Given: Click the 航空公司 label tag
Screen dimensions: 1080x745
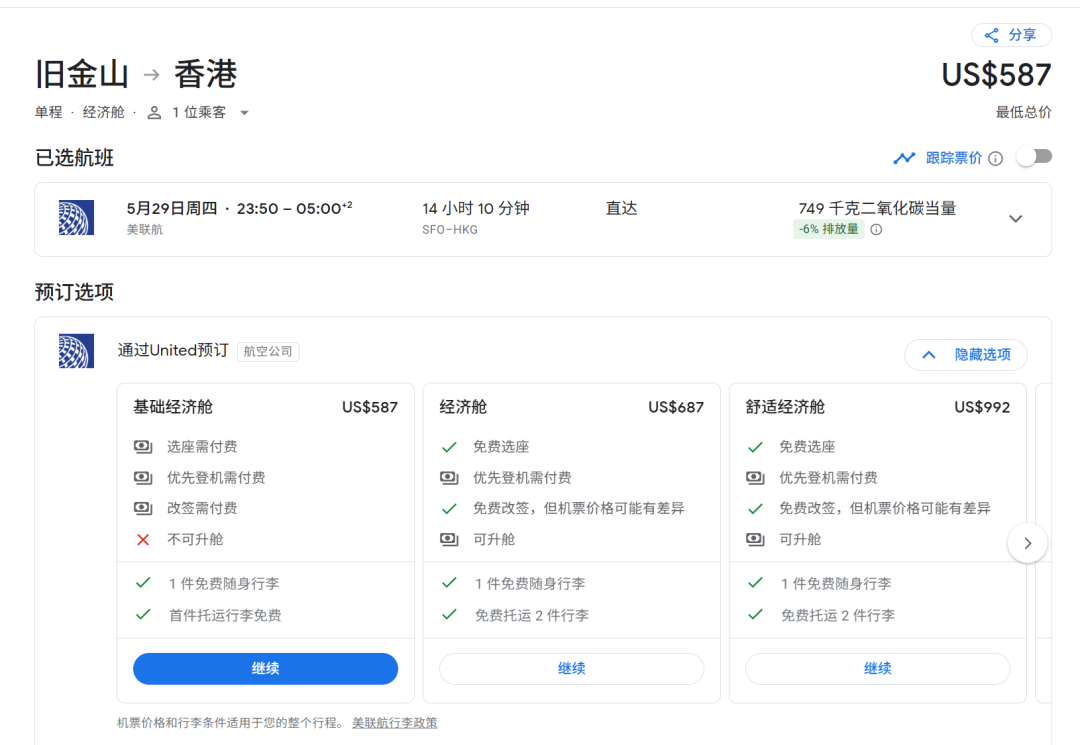Looking at the screenshot, I should 268,352.
